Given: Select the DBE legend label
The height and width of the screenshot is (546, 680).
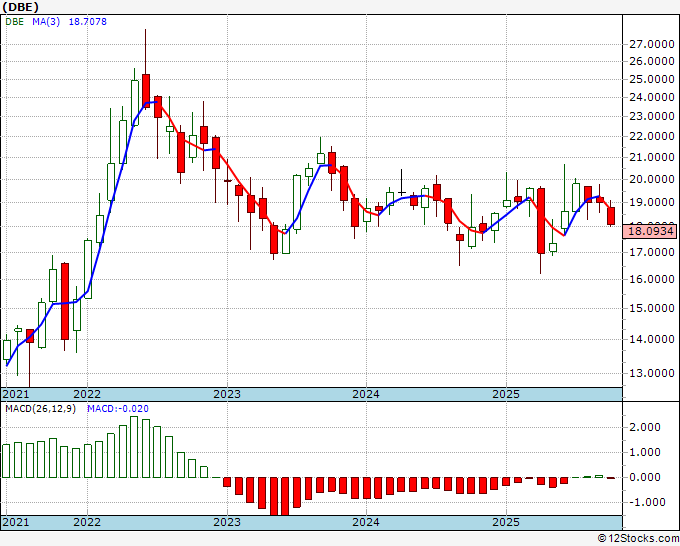Looking at the screenshot, I should point(14,21).
